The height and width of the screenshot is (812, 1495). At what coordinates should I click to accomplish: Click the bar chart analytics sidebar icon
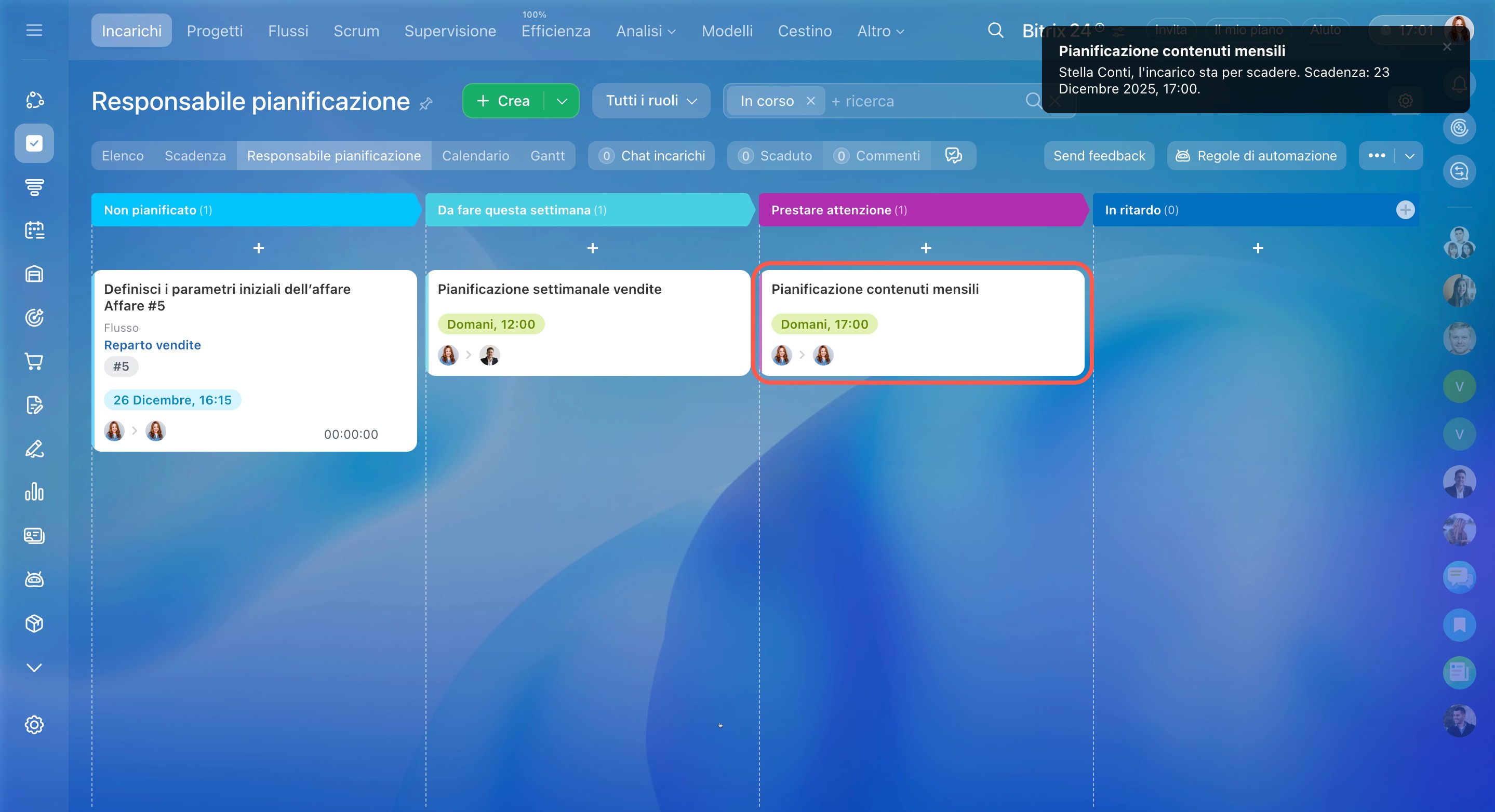34,492
